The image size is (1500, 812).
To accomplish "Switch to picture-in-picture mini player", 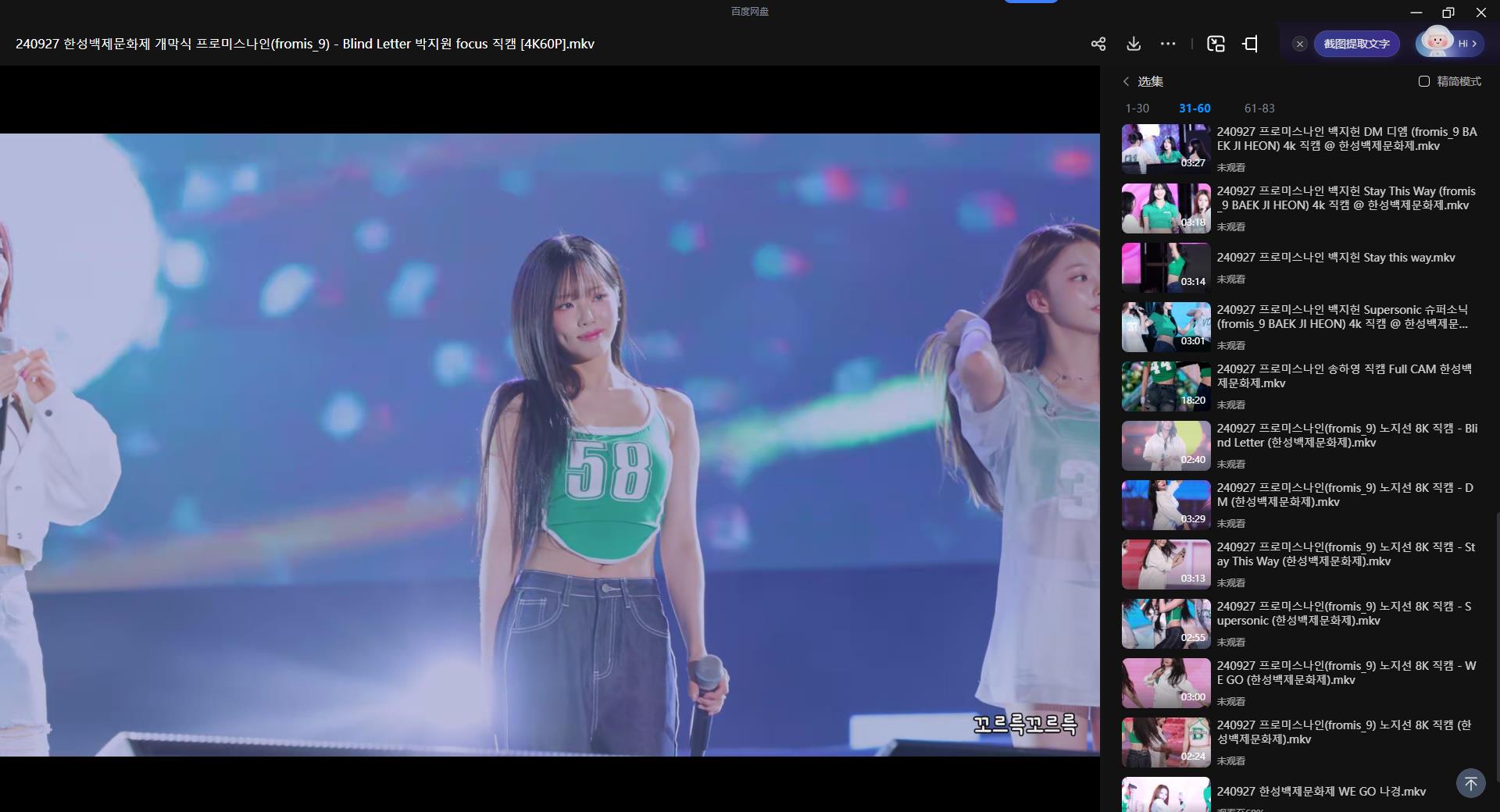I will pyautogui.click(x=1216, y=44).
